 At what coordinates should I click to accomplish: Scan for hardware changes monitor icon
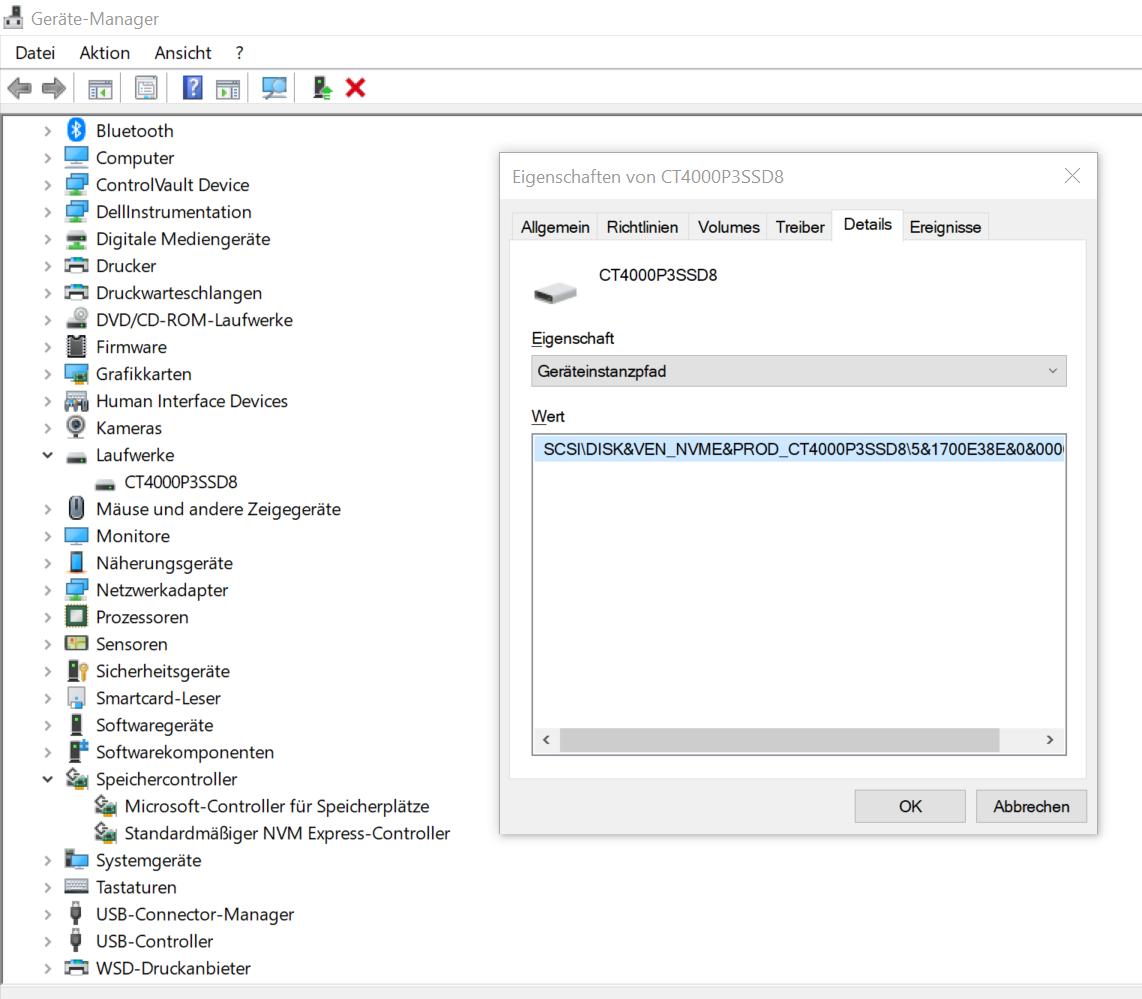point(275,89)
